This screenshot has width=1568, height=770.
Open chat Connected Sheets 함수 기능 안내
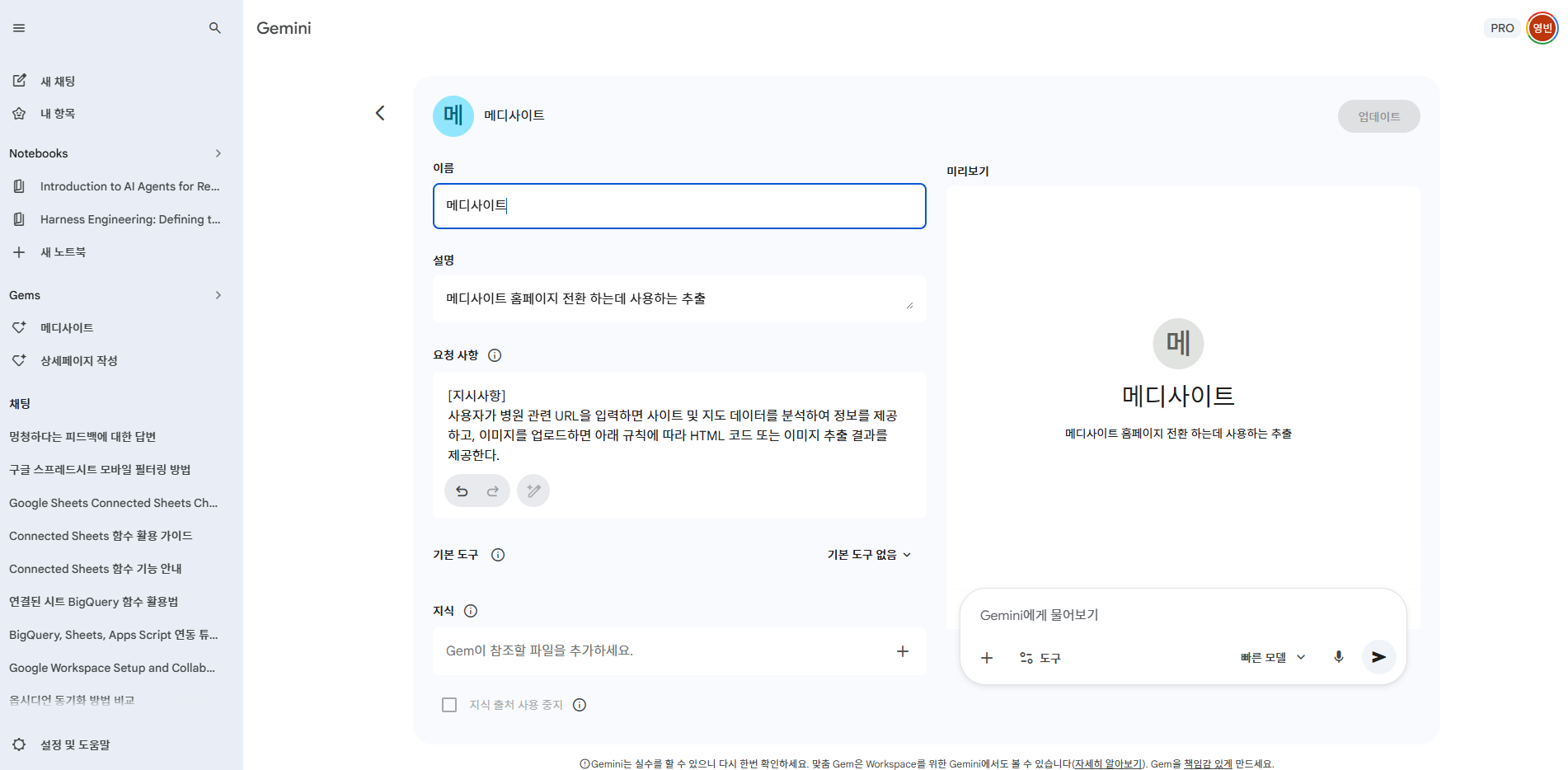pos(96,569)
